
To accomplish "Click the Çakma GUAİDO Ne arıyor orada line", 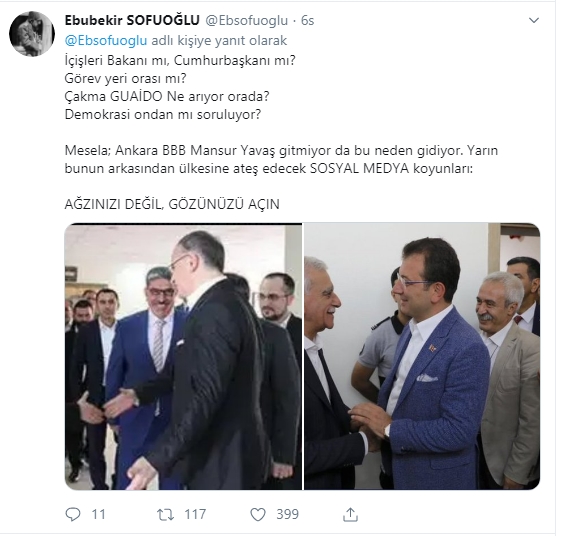I will (167, 96).
